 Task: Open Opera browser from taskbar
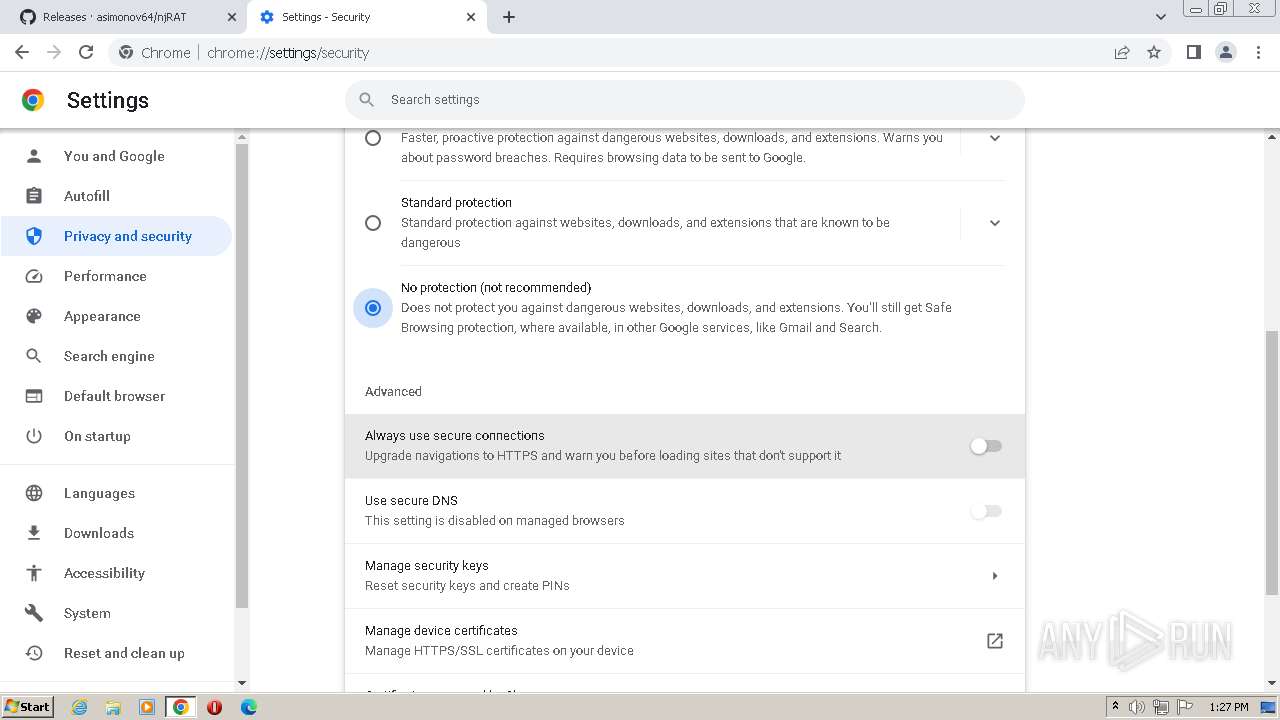pyautogui.click(x=214, y=707)
